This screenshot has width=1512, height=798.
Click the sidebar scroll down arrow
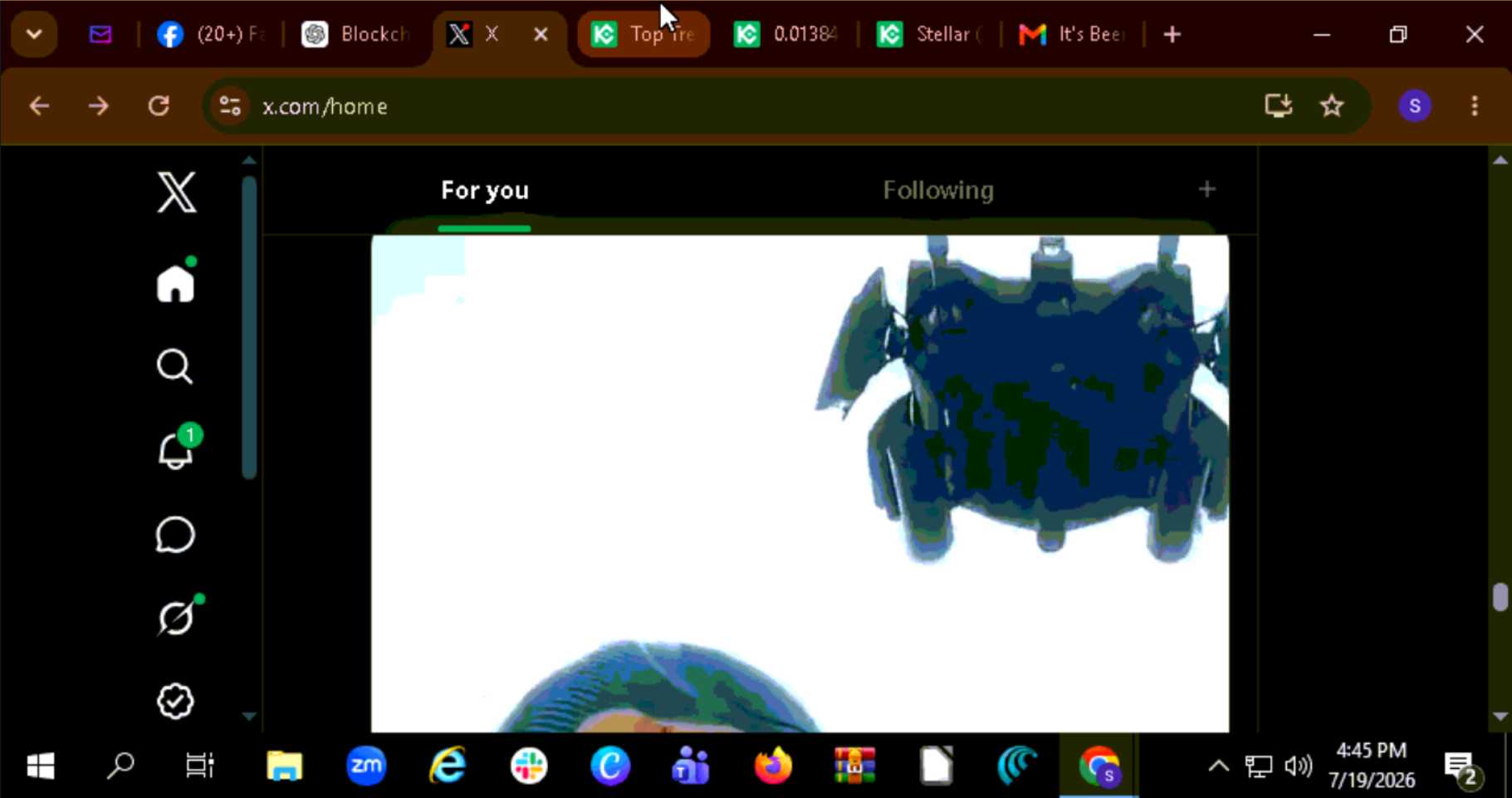click(249, 716)
